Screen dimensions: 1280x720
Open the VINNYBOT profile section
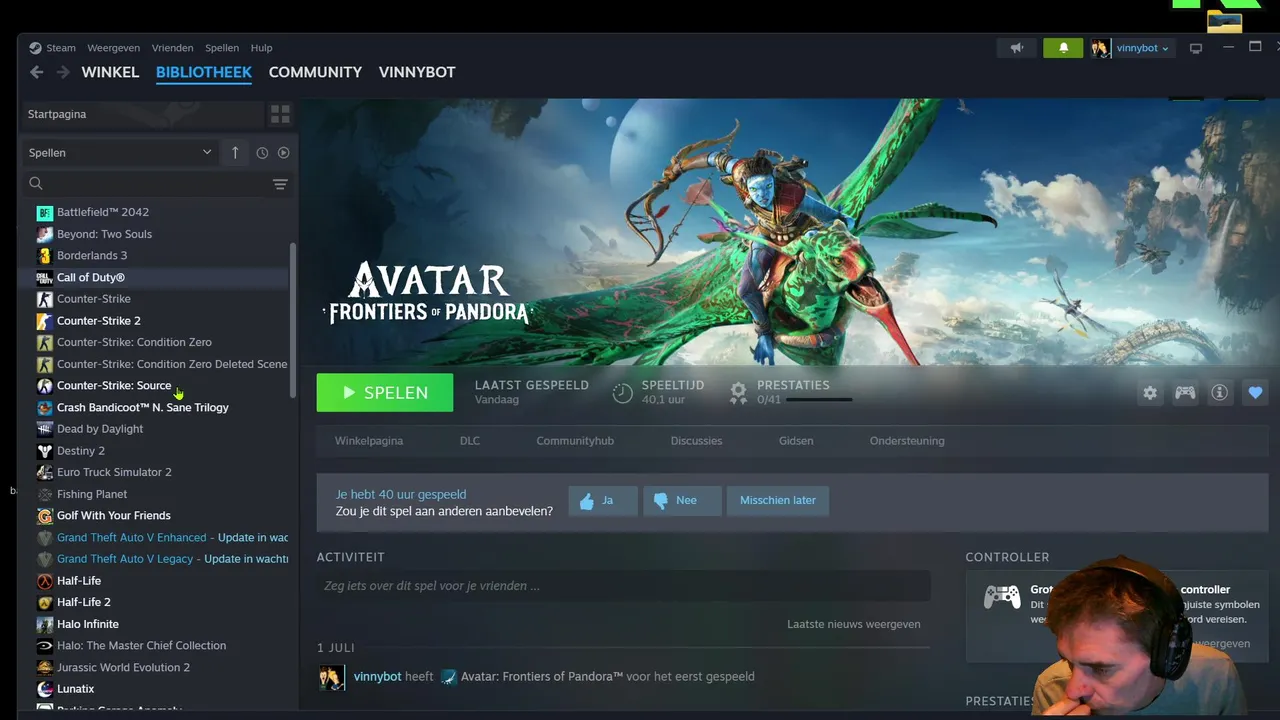(417, 72)
